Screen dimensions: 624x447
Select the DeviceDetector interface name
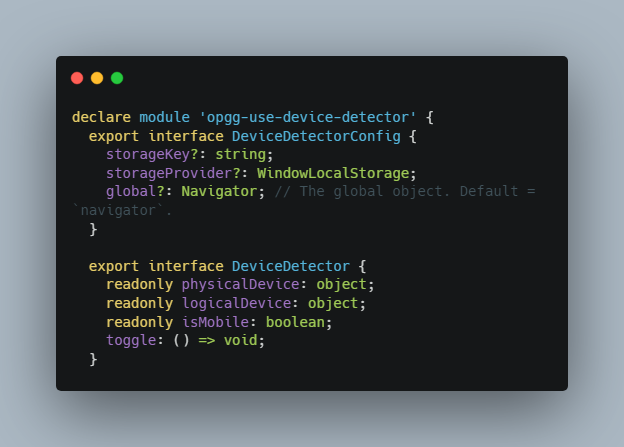click(x=291, y=266)
